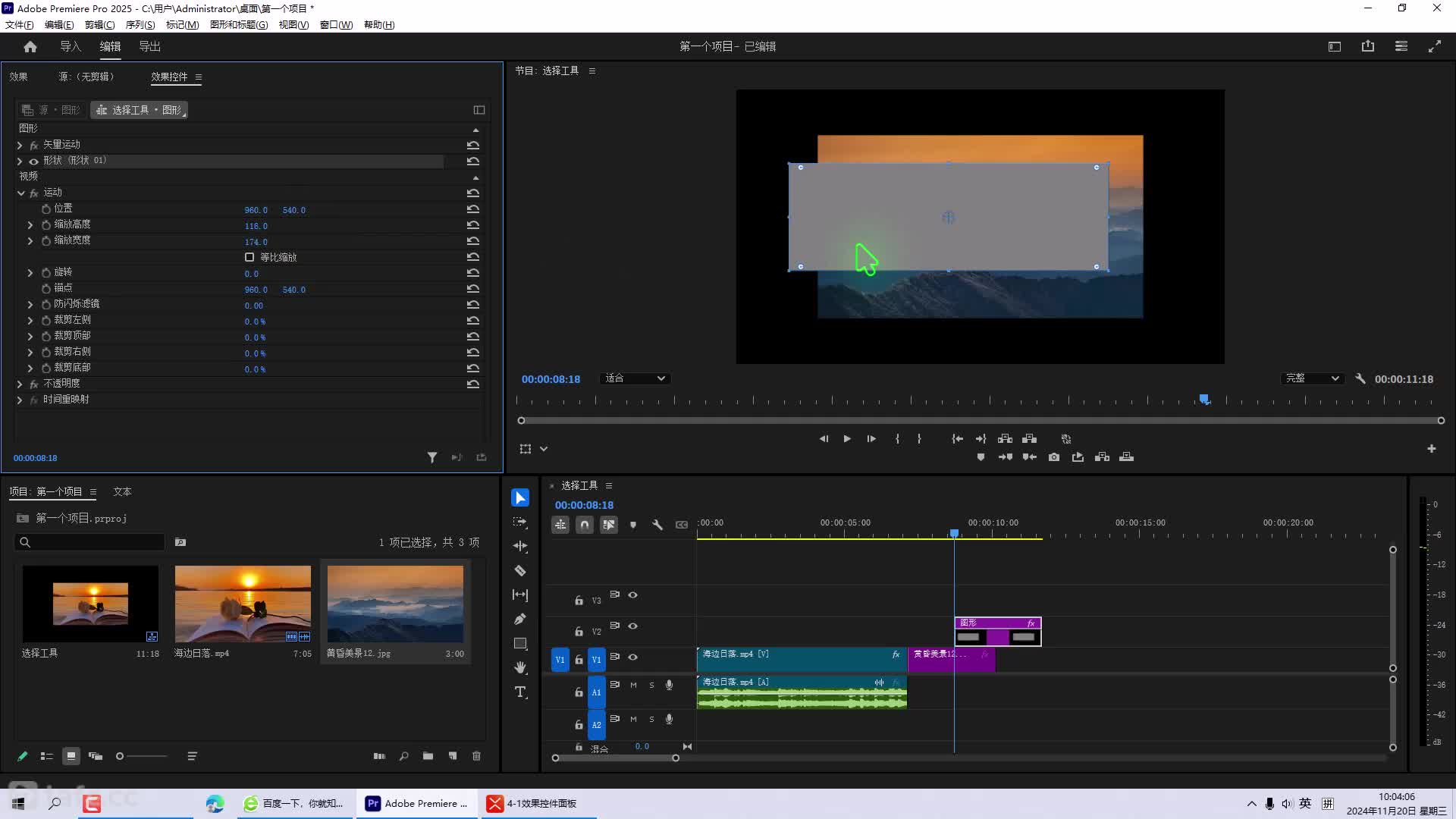Mute the A1 audio track
This screenshot has height=819, width=1456.
633,686
